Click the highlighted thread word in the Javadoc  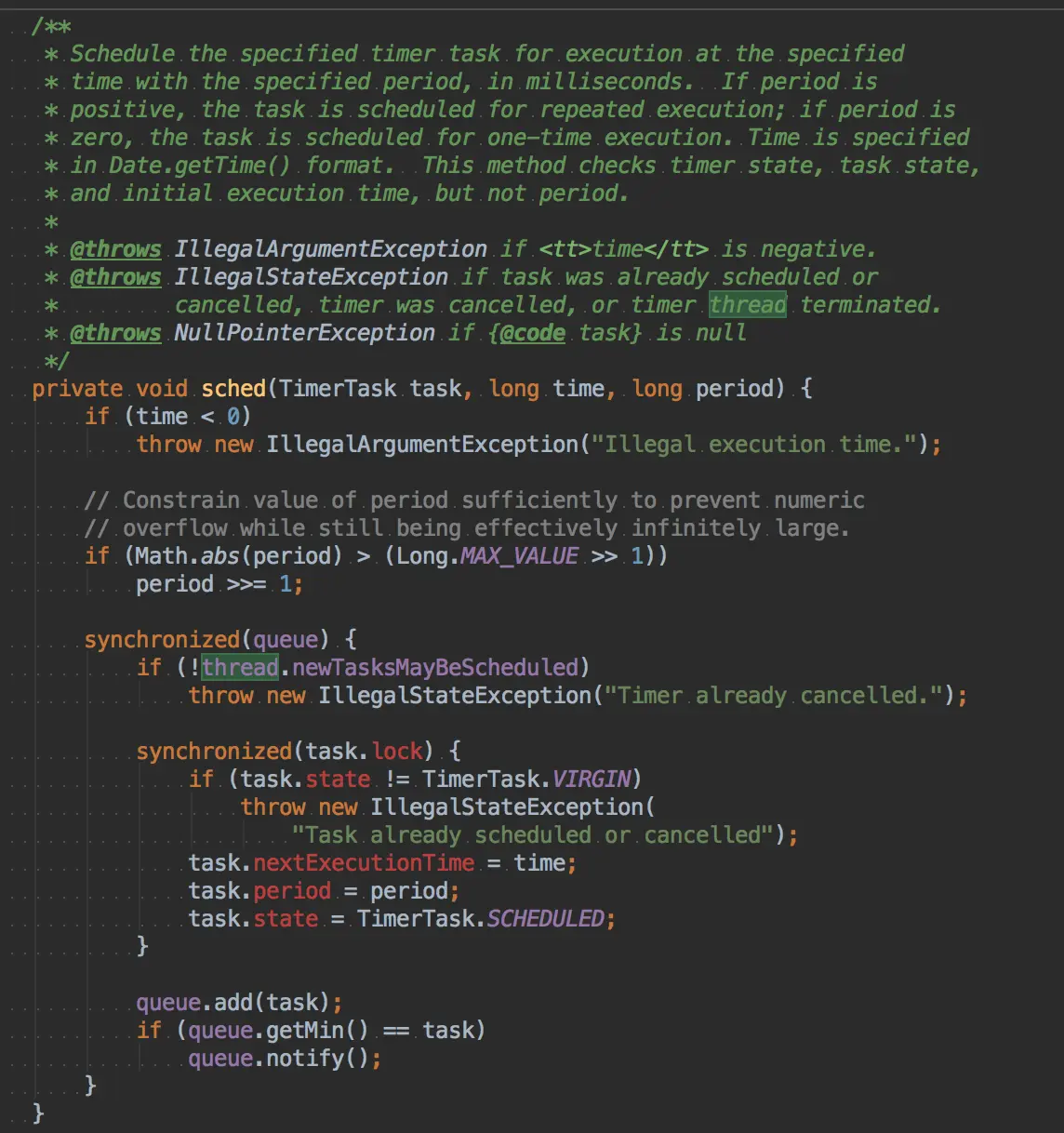[x=748, y=304]
